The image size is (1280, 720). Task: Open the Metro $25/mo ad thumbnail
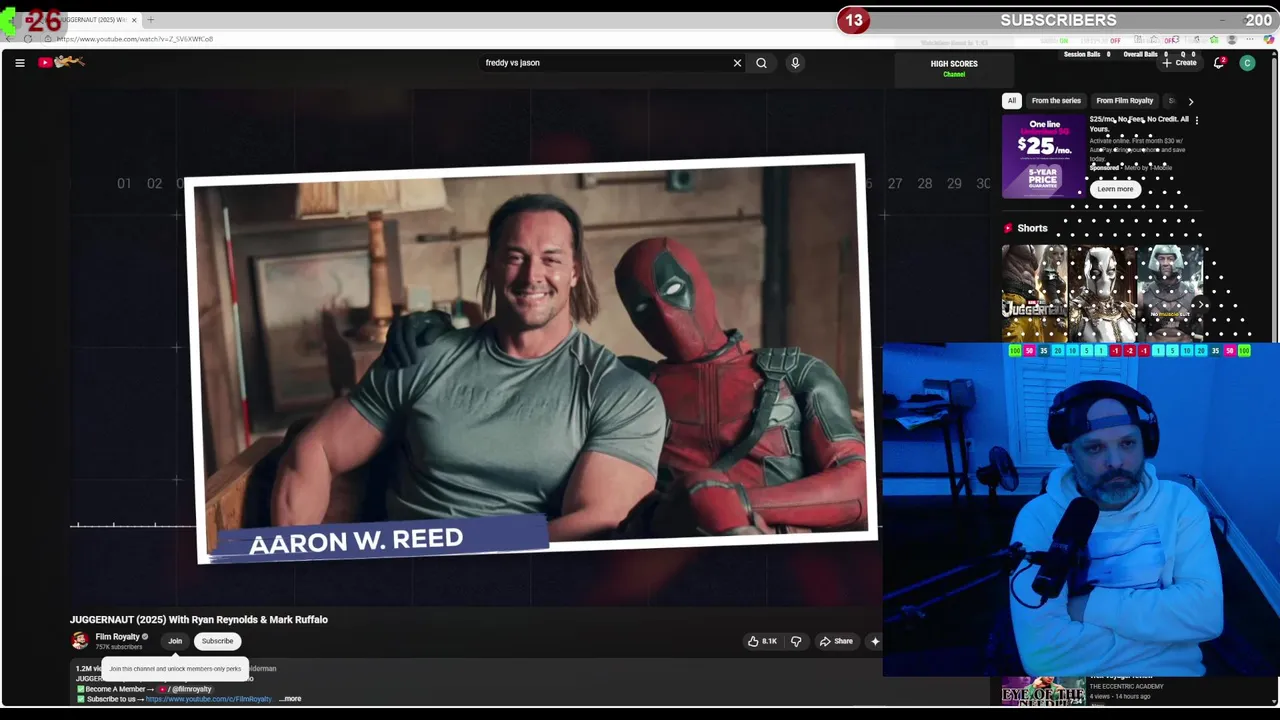(x=1043, y=156)
